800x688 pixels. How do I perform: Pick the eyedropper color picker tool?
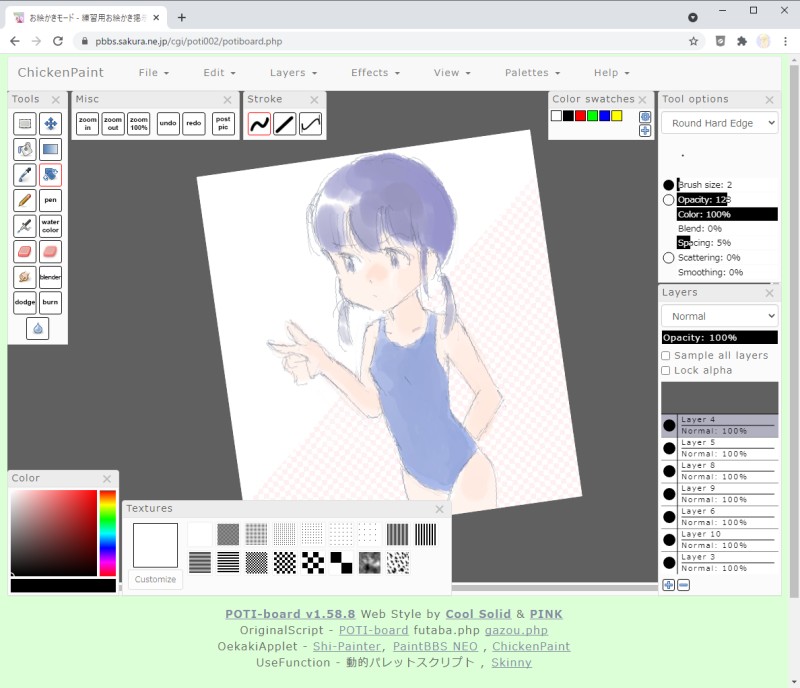coord(24,175)
